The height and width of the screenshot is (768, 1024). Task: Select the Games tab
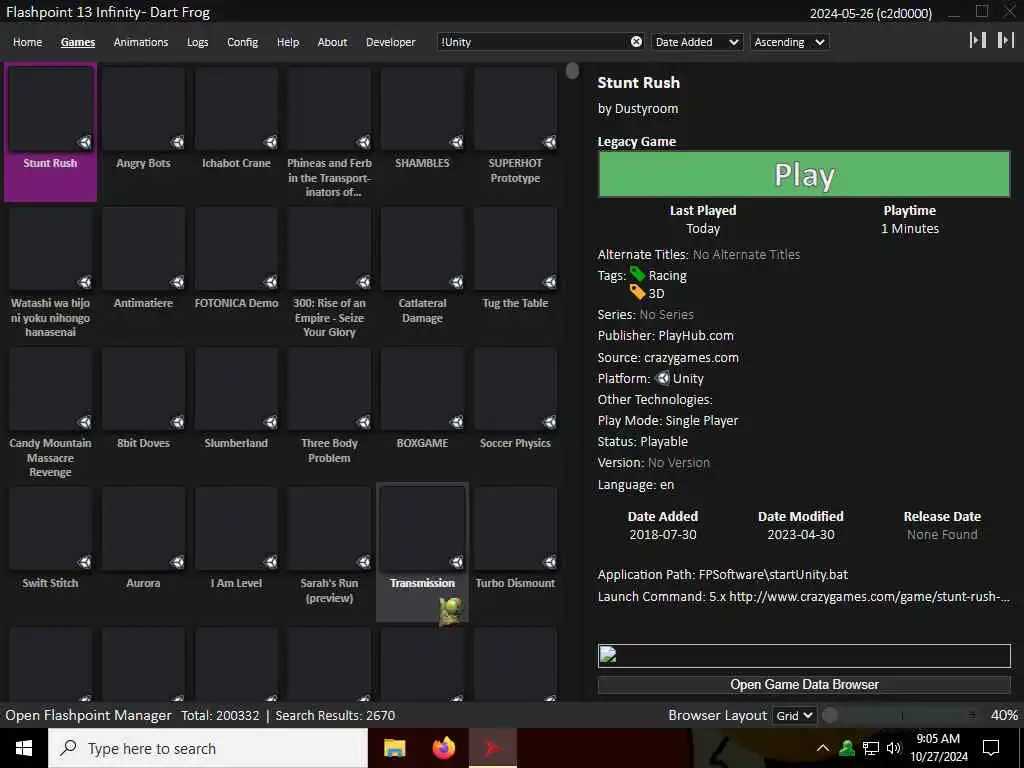(x=78, y=42)
